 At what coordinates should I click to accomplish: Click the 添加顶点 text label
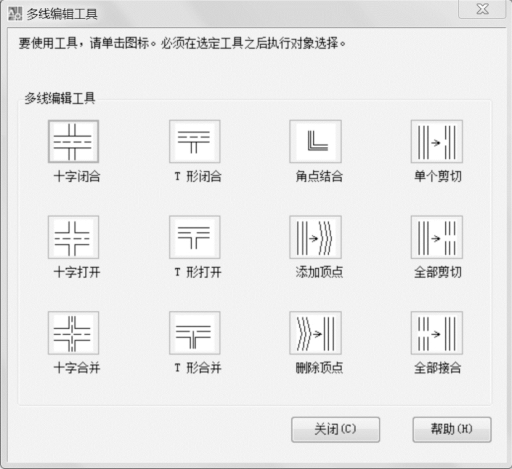coord(319,272)
